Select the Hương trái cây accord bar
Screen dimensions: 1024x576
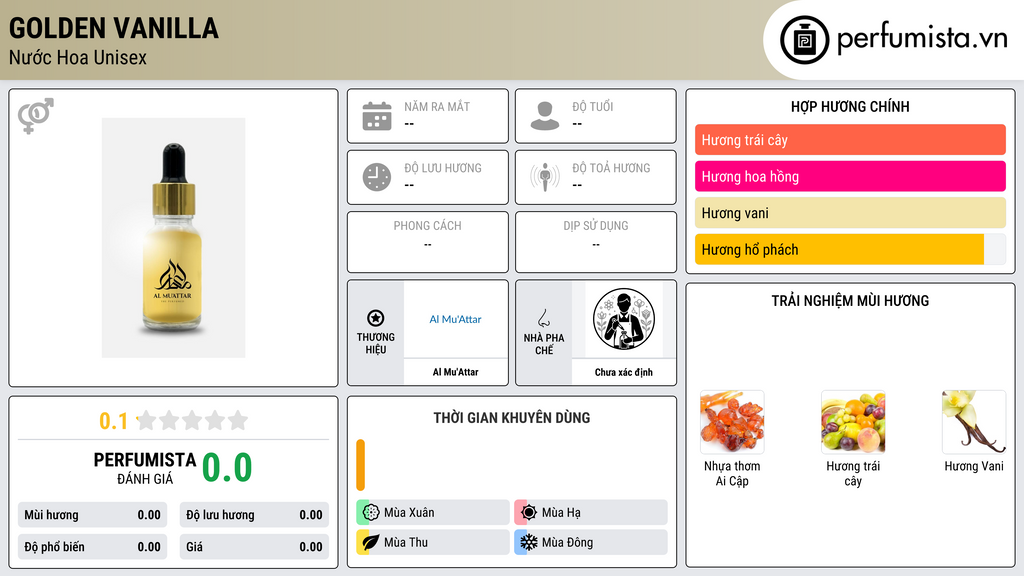850,140
